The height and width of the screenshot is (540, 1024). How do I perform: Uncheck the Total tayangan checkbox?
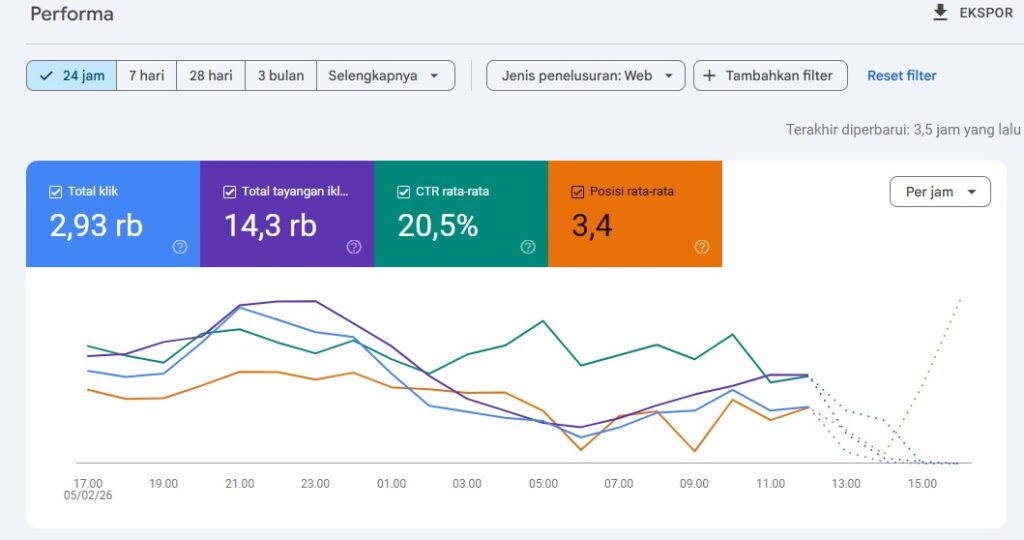coord(229,192)
